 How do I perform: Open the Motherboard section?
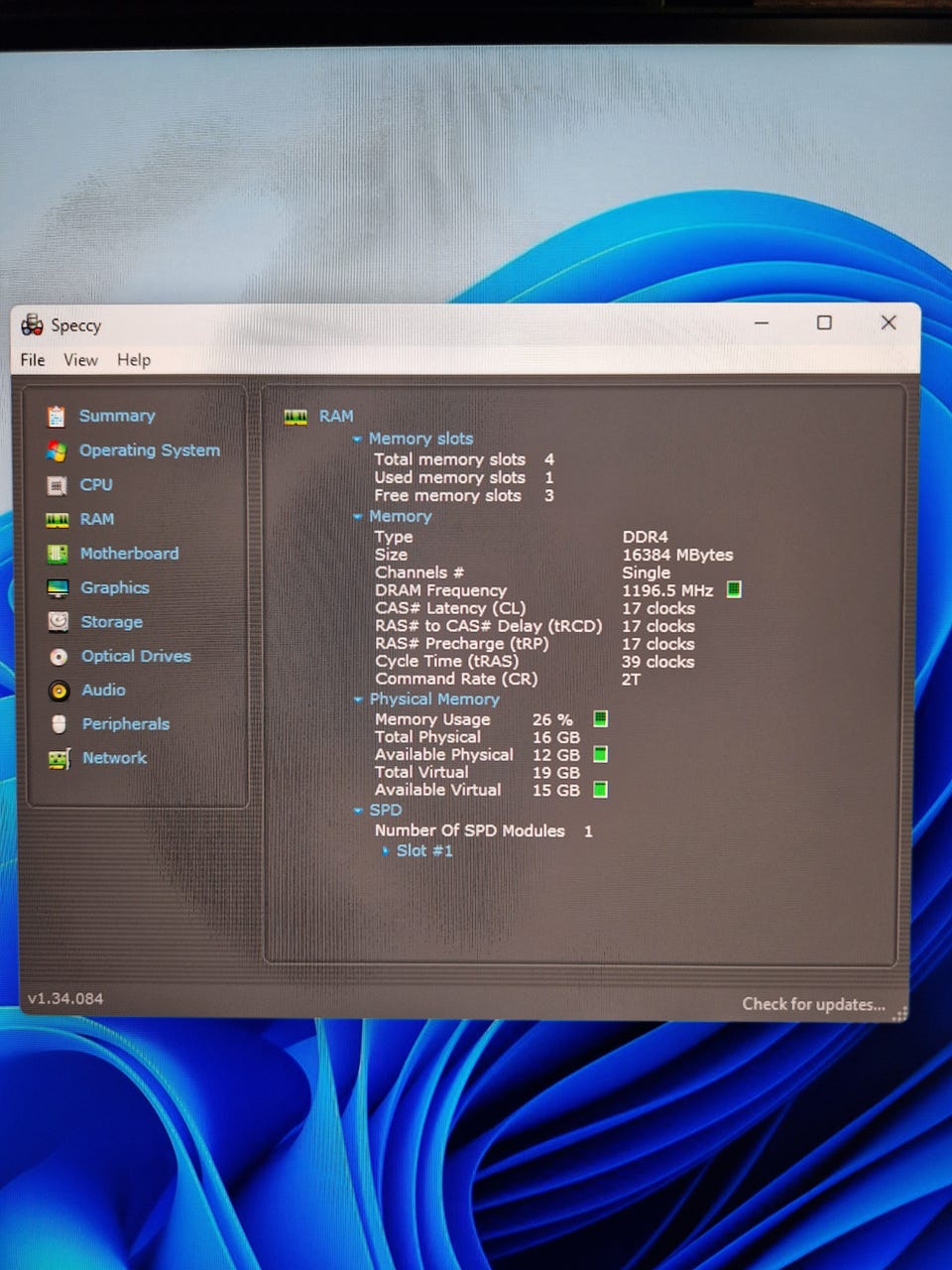129,554
